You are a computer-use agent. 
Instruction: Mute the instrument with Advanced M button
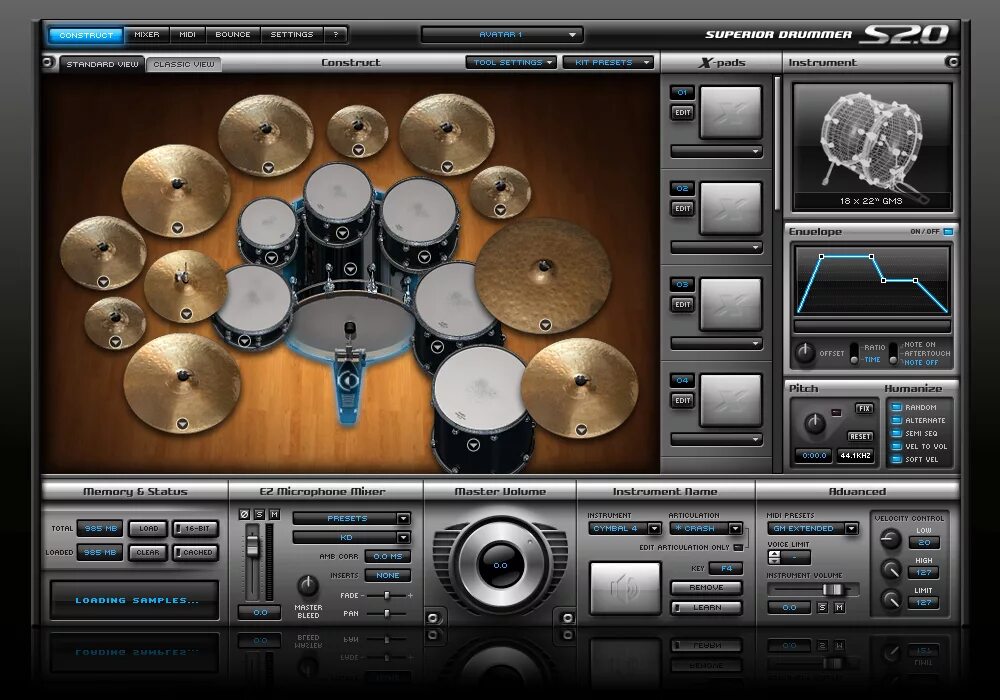[839, 608]
